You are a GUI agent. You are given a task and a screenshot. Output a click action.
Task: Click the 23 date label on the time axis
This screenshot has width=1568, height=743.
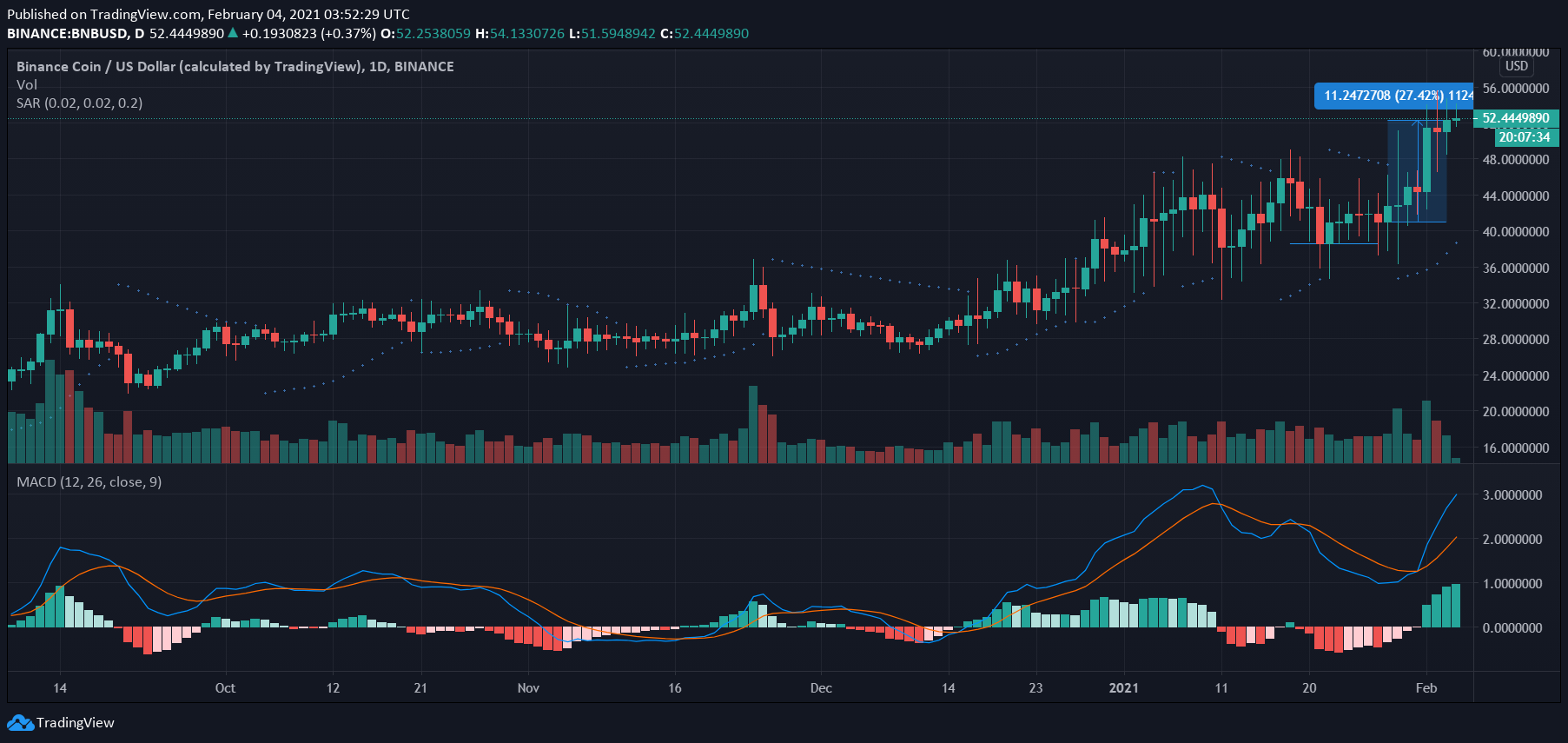pyautogui.click(x=1035, y=688)
